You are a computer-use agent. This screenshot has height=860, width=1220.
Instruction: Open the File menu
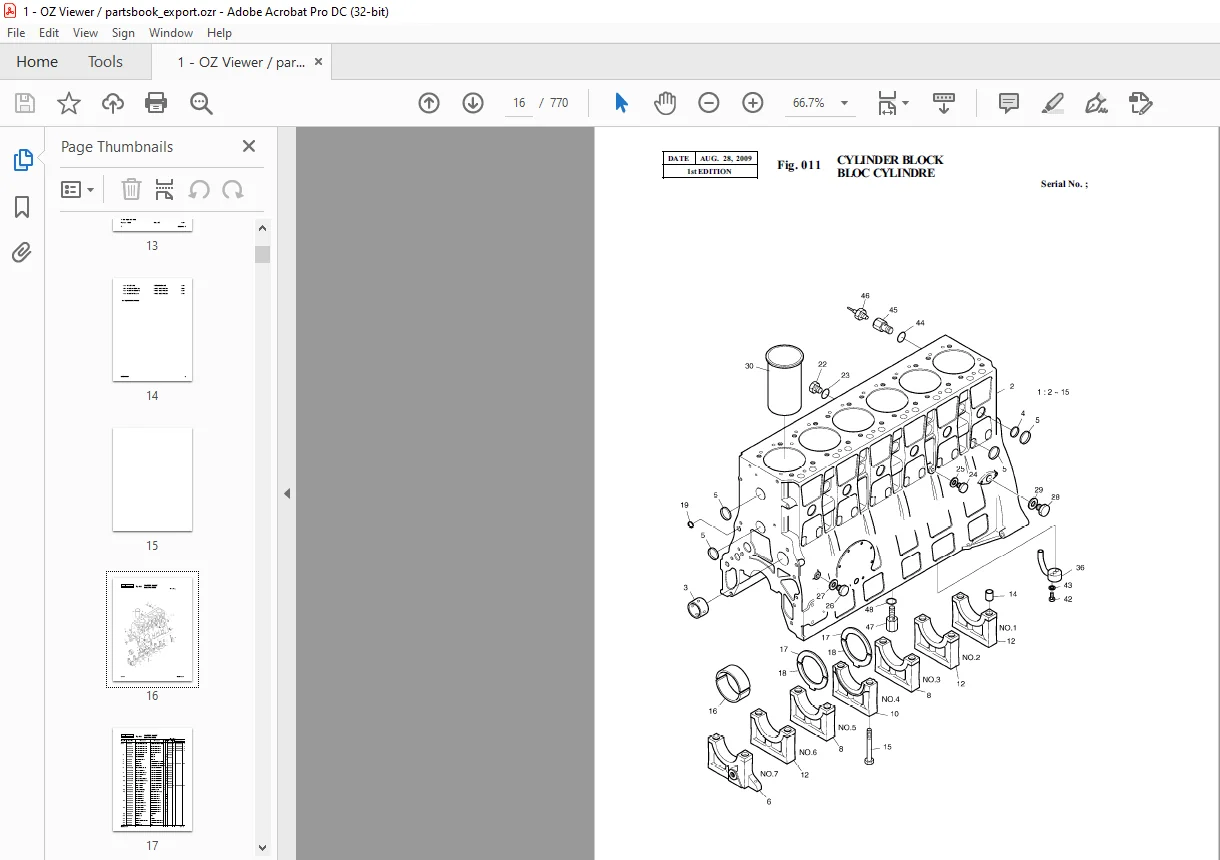click(16, 33)
